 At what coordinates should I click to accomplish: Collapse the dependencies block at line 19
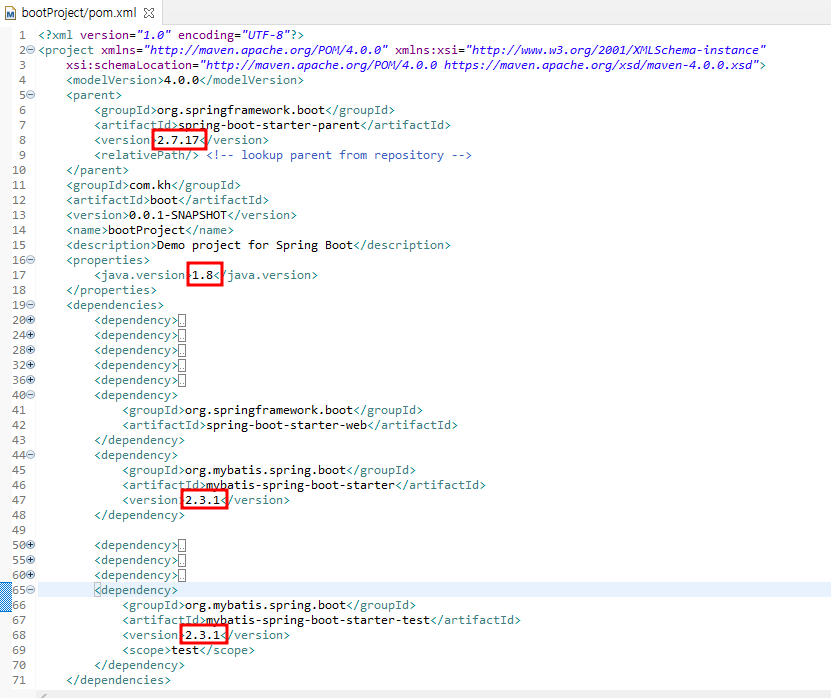pyautogui.click(x=31, y=305)
